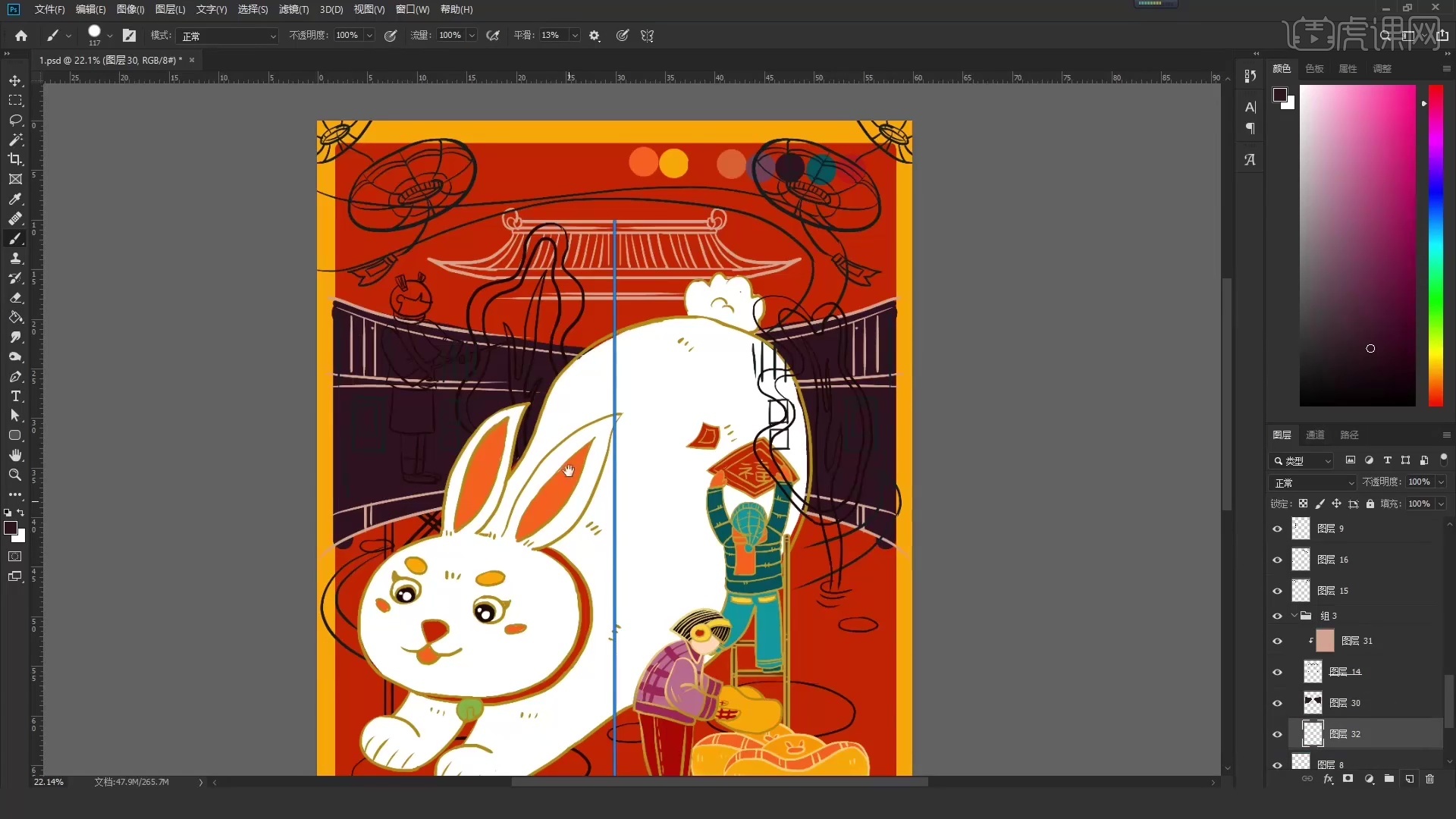
Task: Select the Path Selection tool
Action: tap(15, 416)
